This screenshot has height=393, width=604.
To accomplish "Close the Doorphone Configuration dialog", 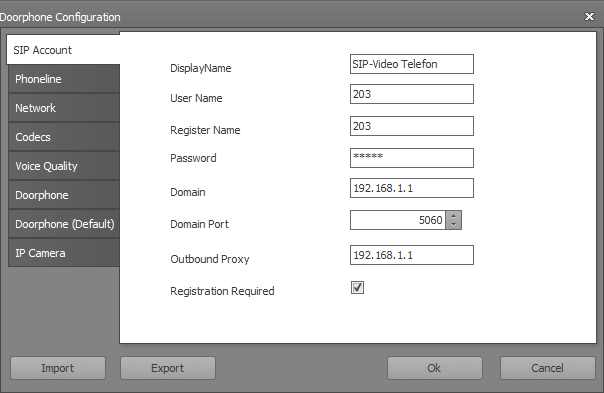I will 589,17.
